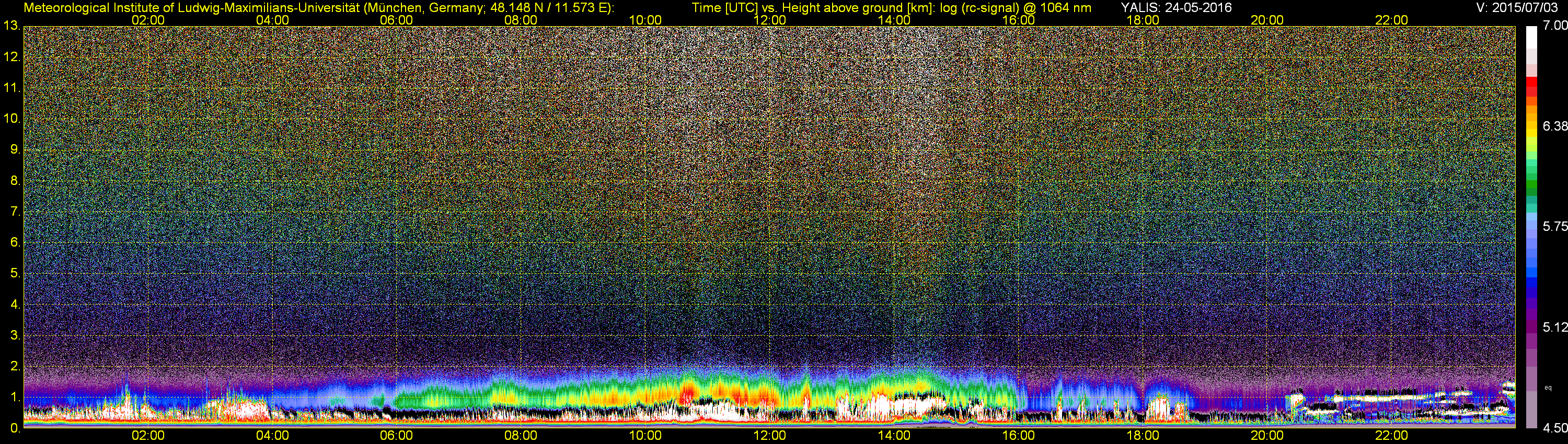
Task: Click the '7.00' color scale value
Action: (x=1555, y=26)
